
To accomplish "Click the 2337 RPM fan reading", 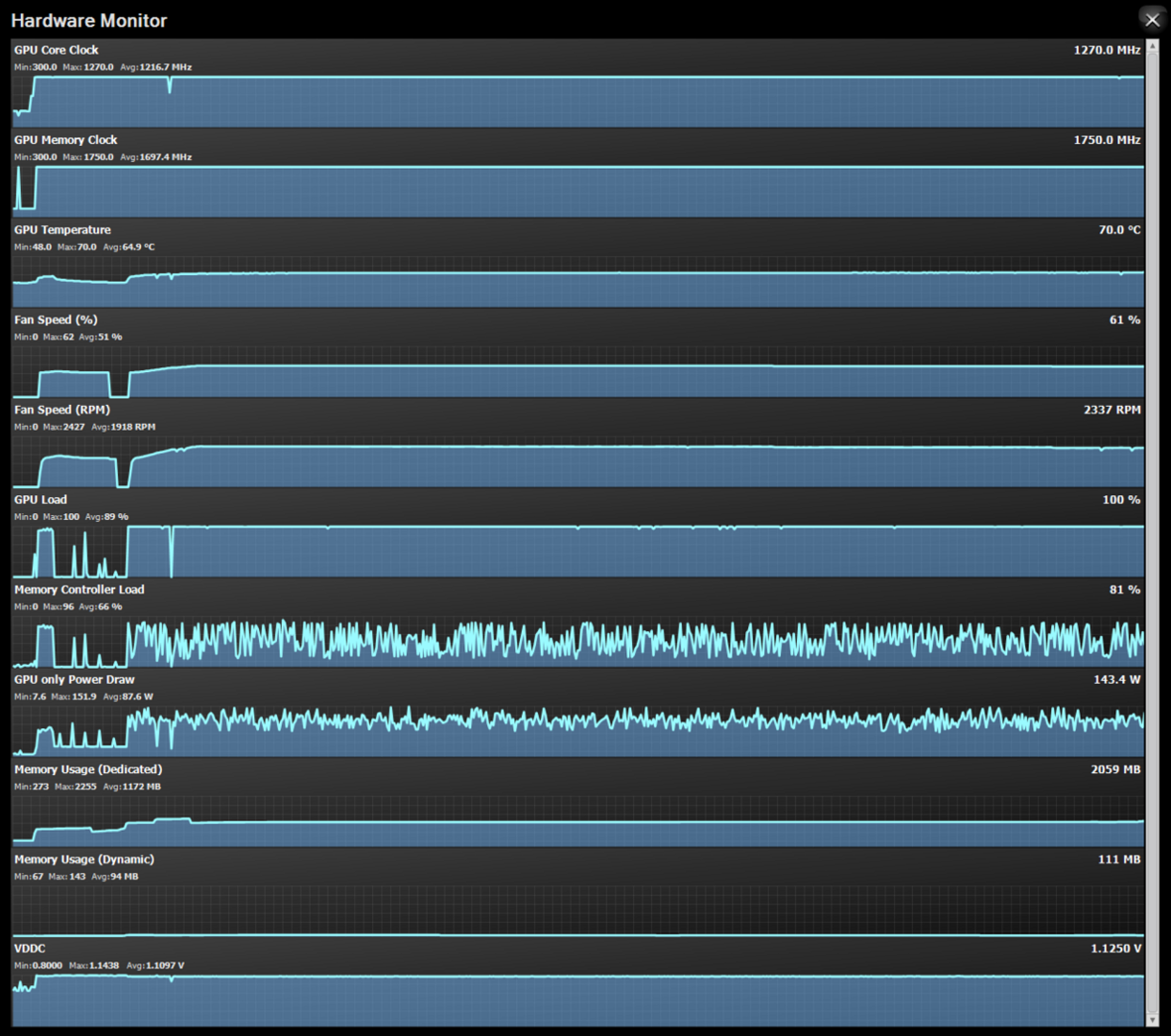I will coord(1112,410).
